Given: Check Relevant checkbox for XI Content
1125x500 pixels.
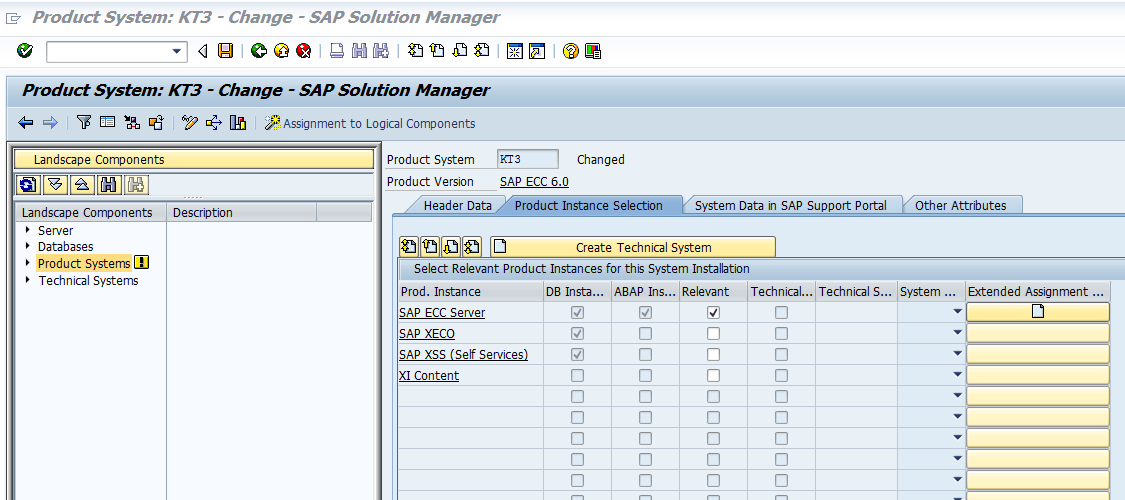Looking at the screenshot, I should point(713,376).
